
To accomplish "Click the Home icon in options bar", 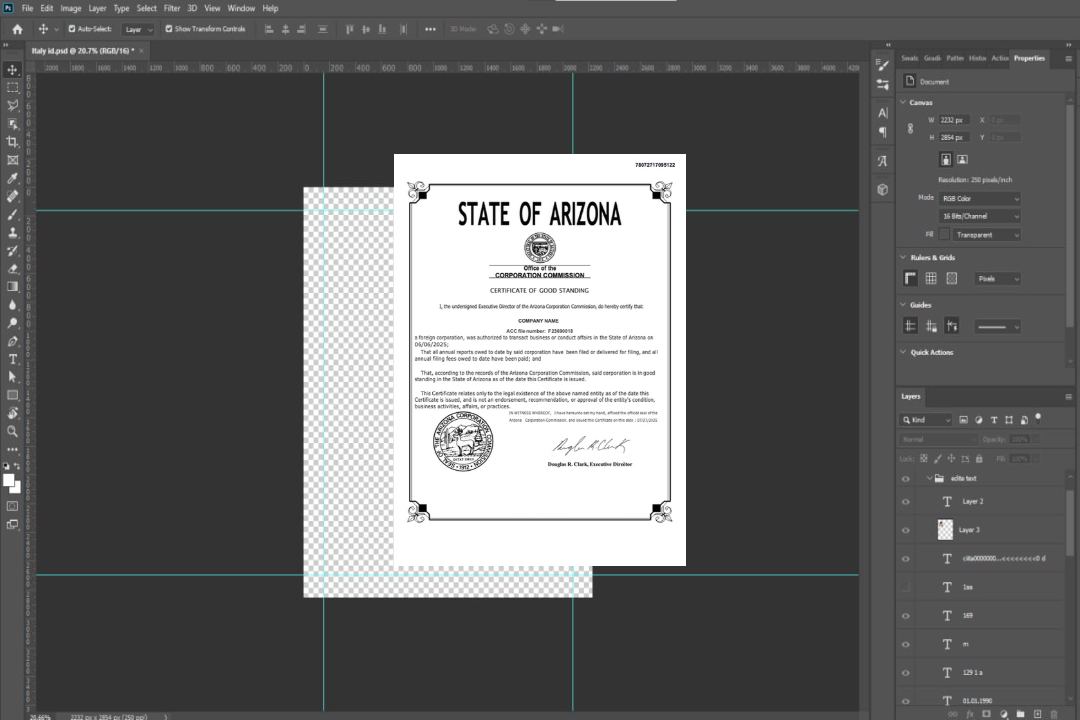I will coord(17,29).
